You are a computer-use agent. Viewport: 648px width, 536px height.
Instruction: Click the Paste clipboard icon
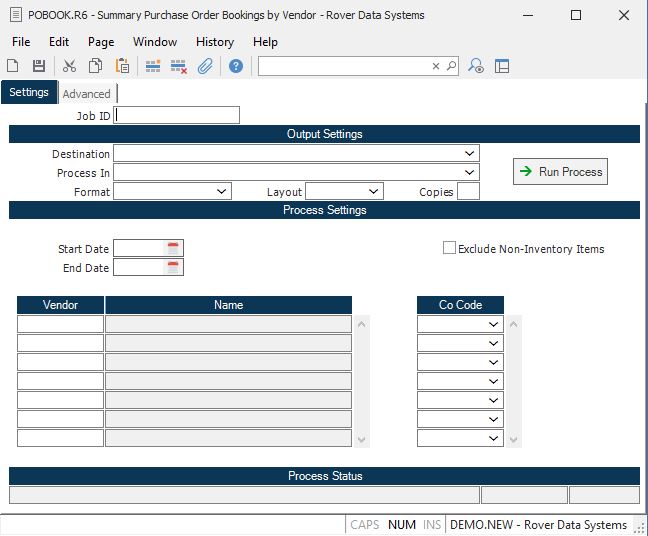122,66
